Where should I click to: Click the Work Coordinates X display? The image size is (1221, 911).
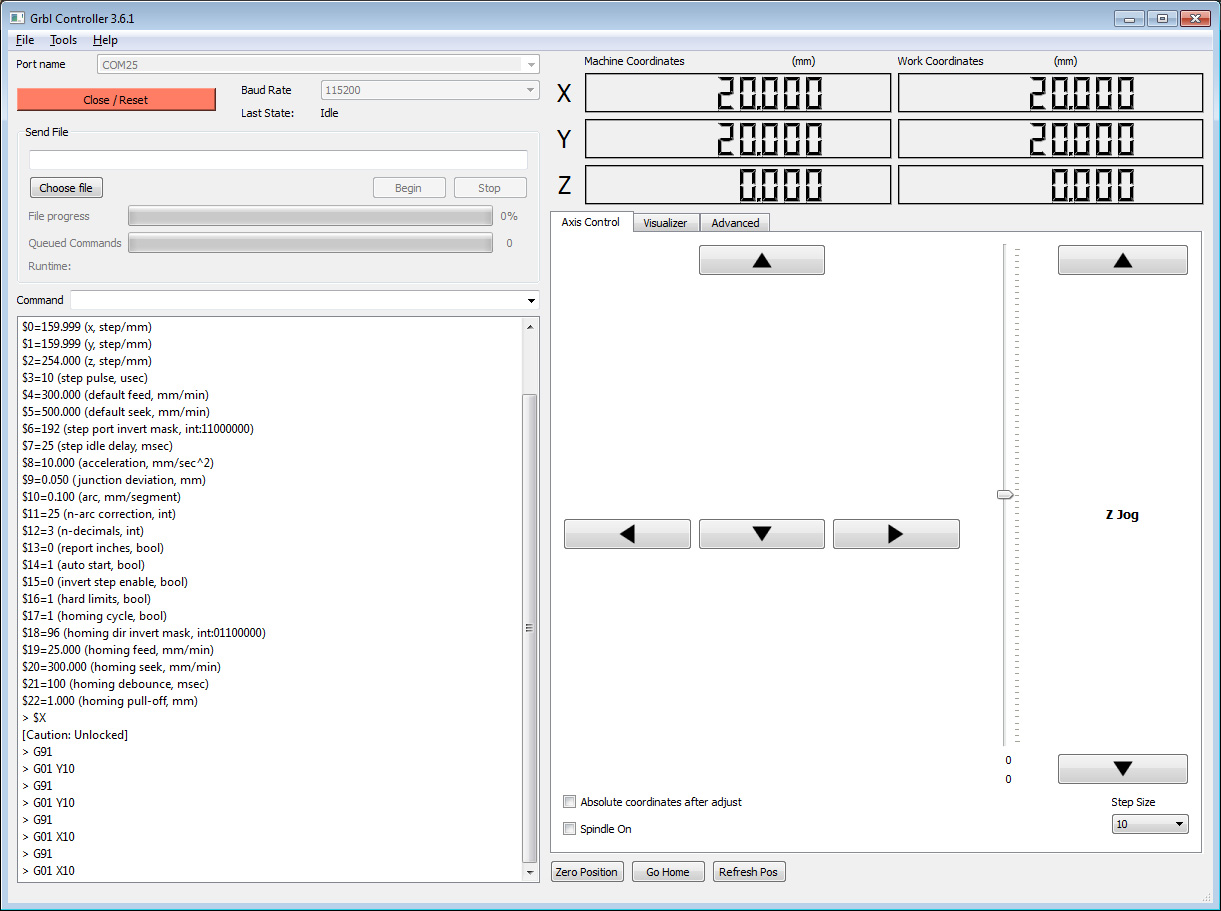(x=1051, y=93)
